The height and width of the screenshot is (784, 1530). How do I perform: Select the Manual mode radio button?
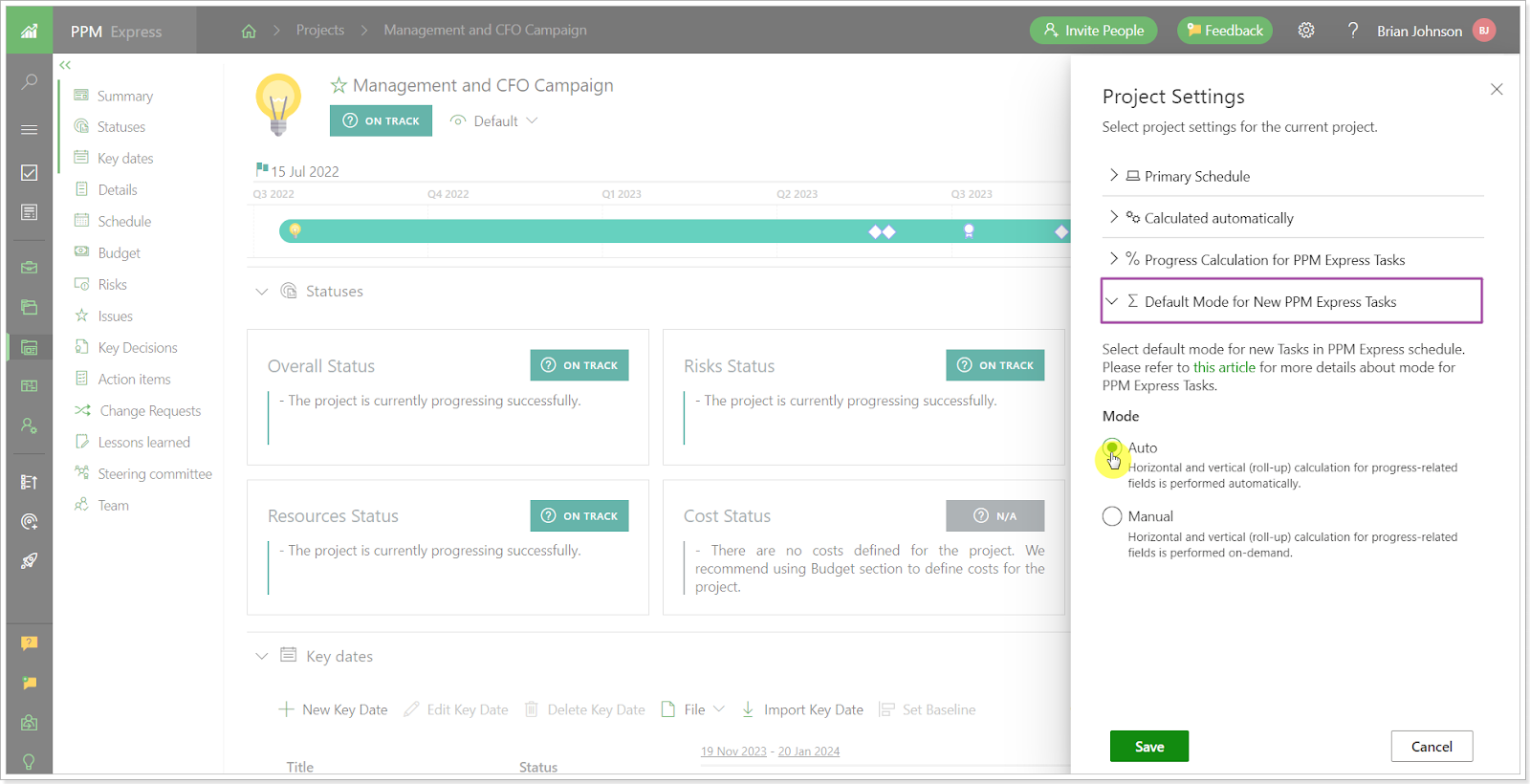pyautogui.click(x=1112, y=516)
